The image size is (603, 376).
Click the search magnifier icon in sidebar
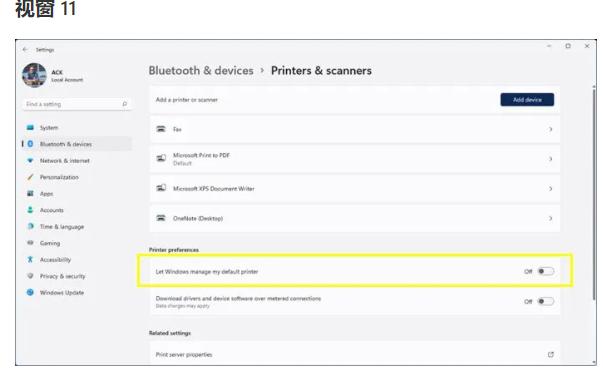[125, 104]
